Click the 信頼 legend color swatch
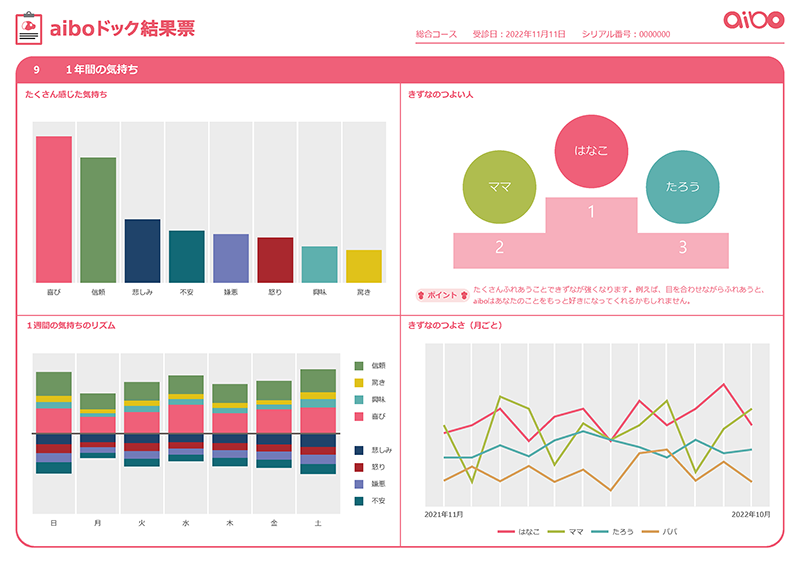 (x=360, y=365)
